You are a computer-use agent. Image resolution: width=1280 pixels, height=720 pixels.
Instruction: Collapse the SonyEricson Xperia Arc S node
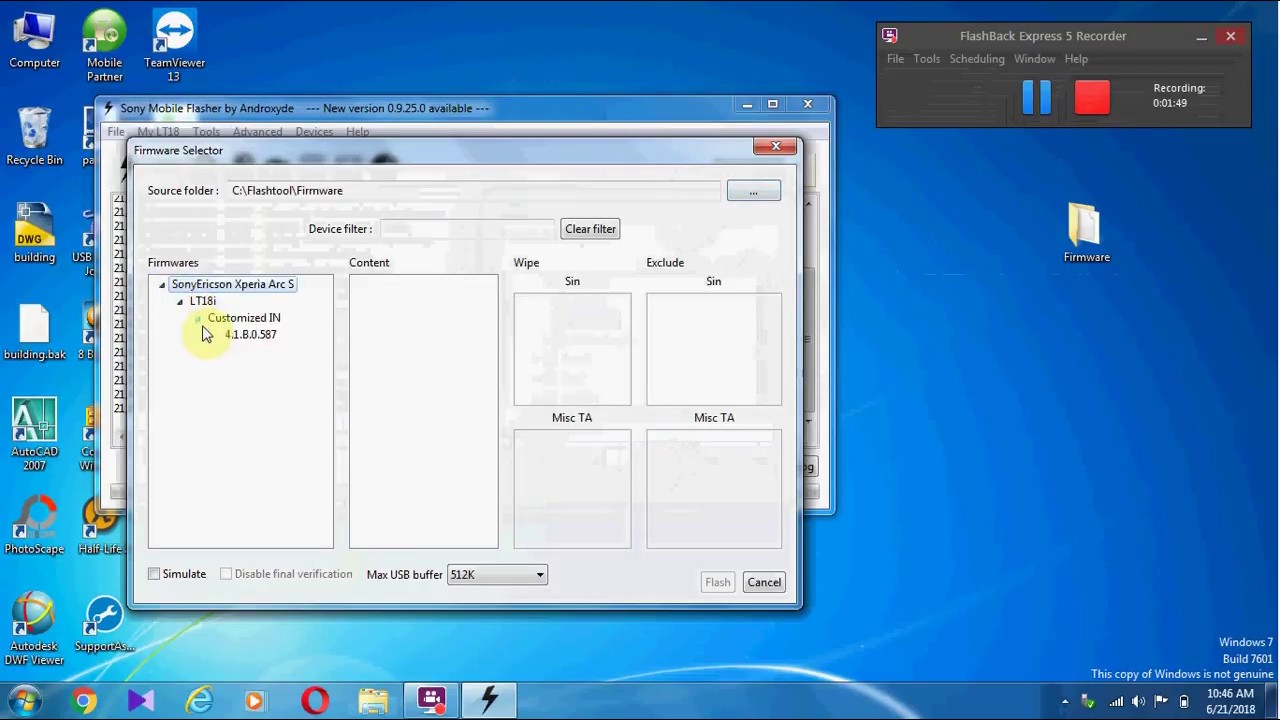(x=162, y=285)
